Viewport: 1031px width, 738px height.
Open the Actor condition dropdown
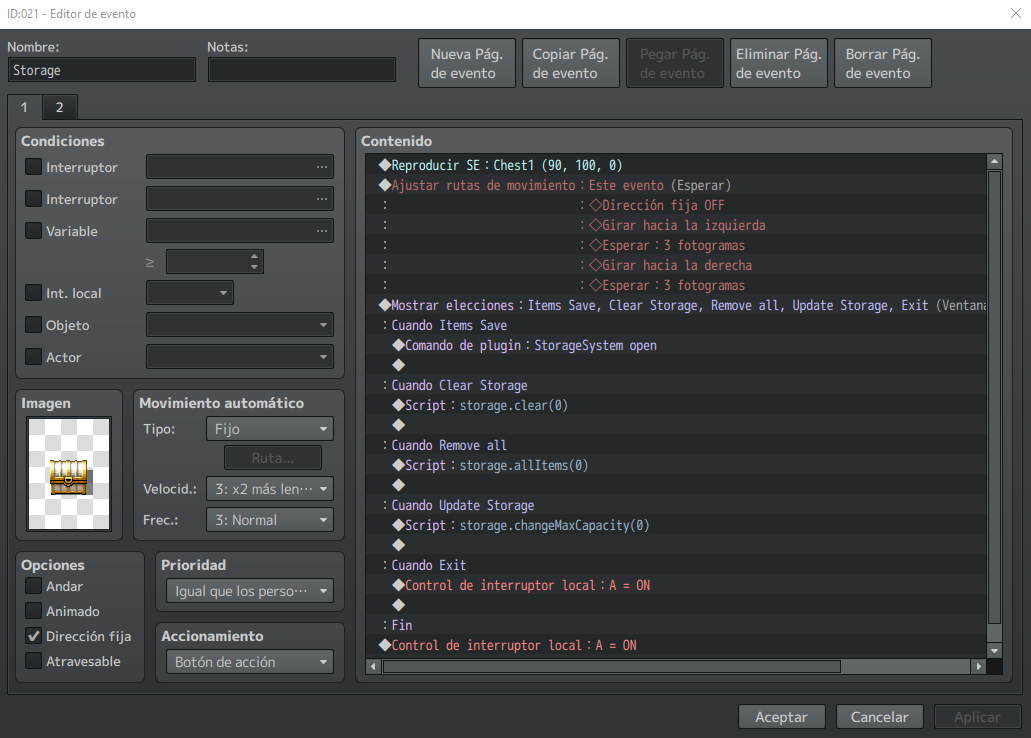click(239, 357)
